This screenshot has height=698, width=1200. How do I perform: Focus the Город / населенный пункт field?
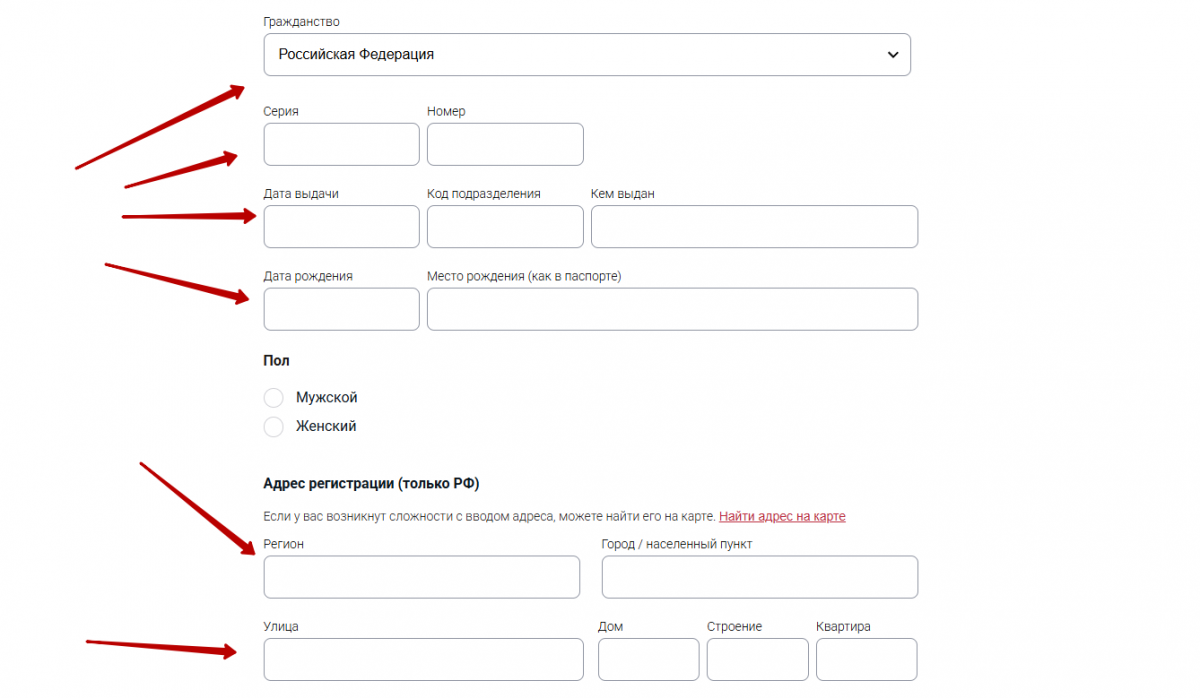[x=759, y=577]
